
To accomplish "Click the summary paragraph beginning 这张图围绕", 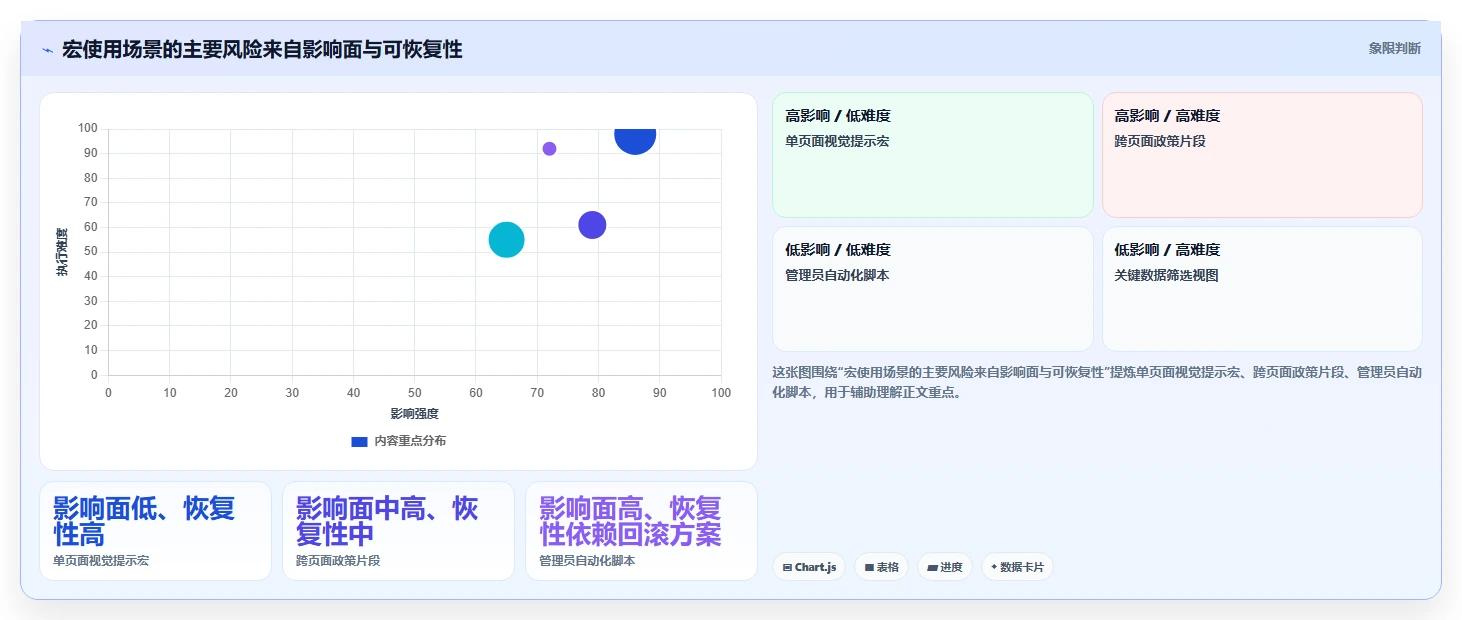I will pyautogui.click(x=1097, y=382).
